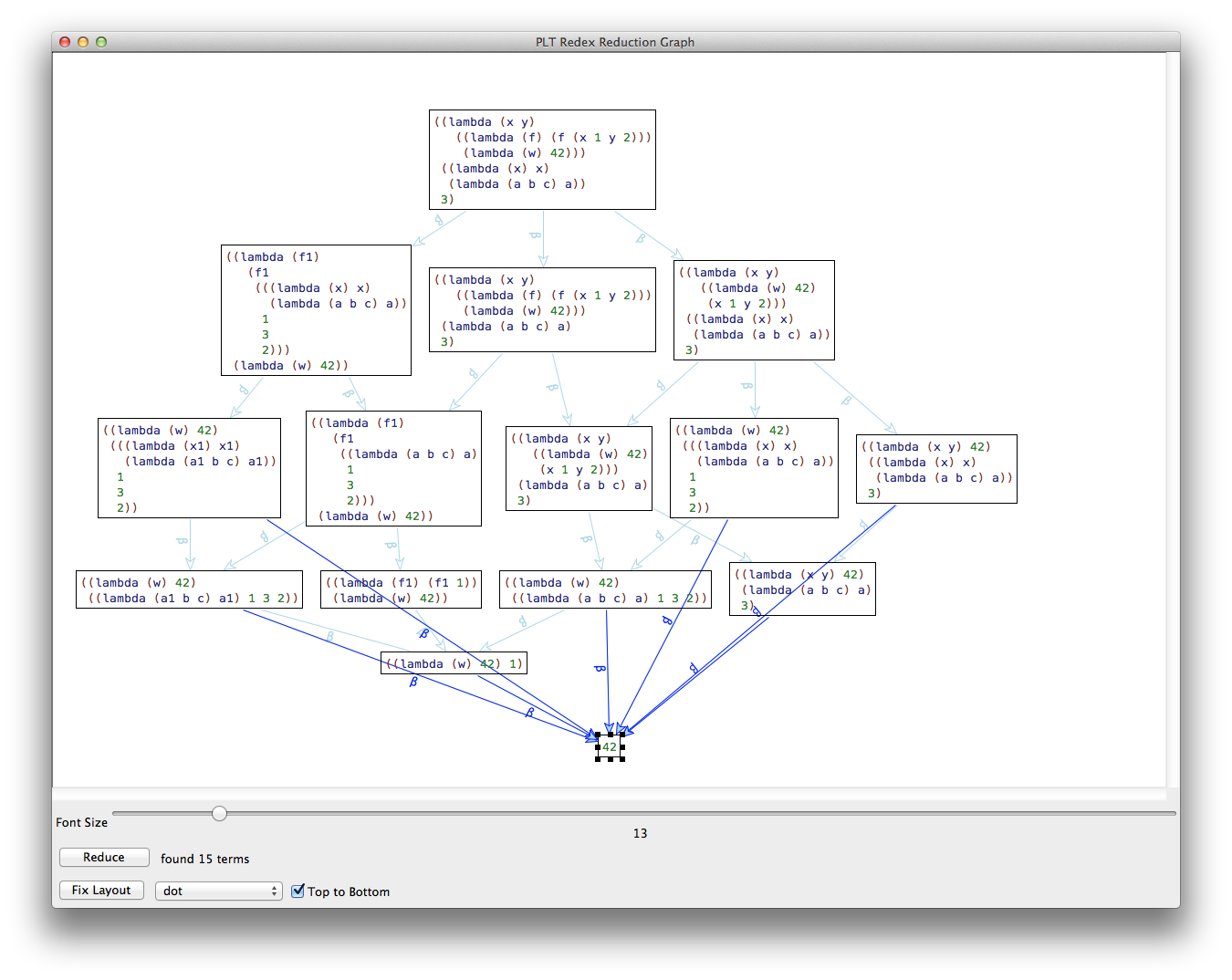Select the ((lambda (f1) (f1 1)) node
Image resolution: width=1232 pixels, height=980 pixels.
(401, 589)
